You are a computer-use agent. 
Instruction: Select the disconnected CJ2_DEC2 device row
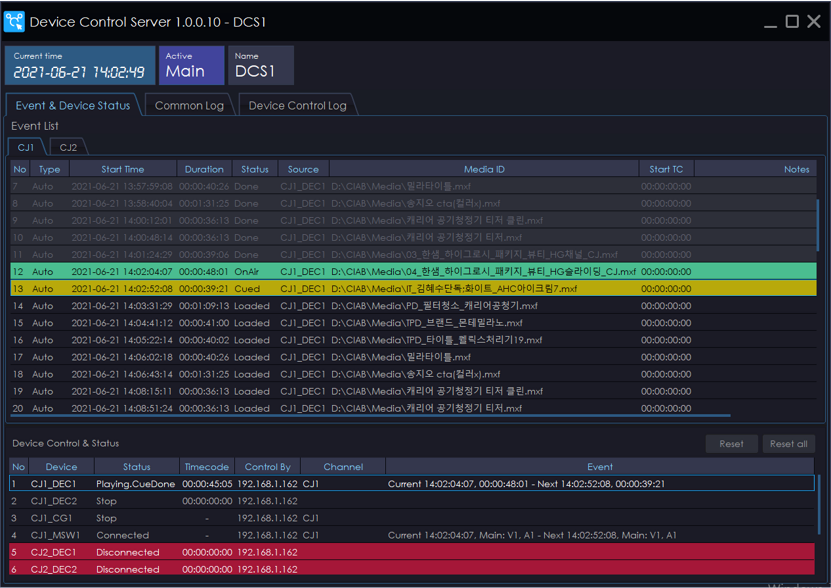tap(412, 569)
